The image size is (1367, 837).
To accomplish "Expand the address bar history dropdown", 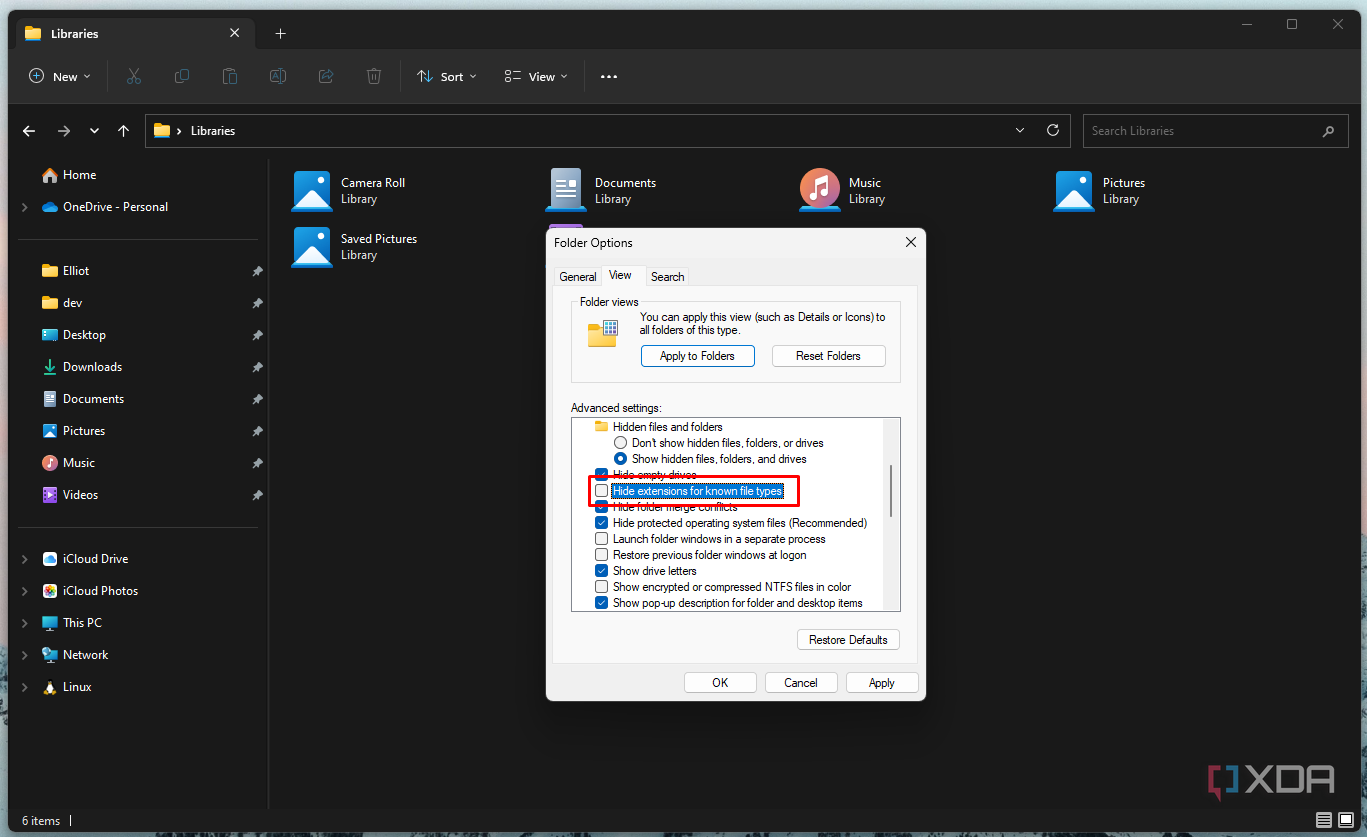I will [x=1020, y=131].
